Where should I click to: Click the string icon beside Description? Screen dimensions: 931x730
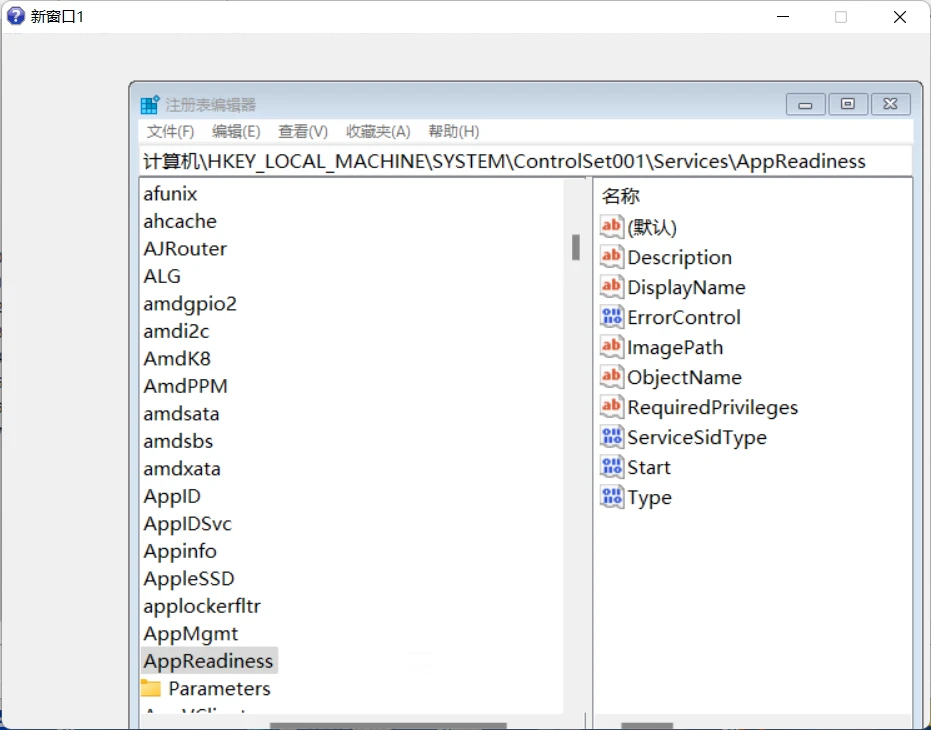(612, 257)
